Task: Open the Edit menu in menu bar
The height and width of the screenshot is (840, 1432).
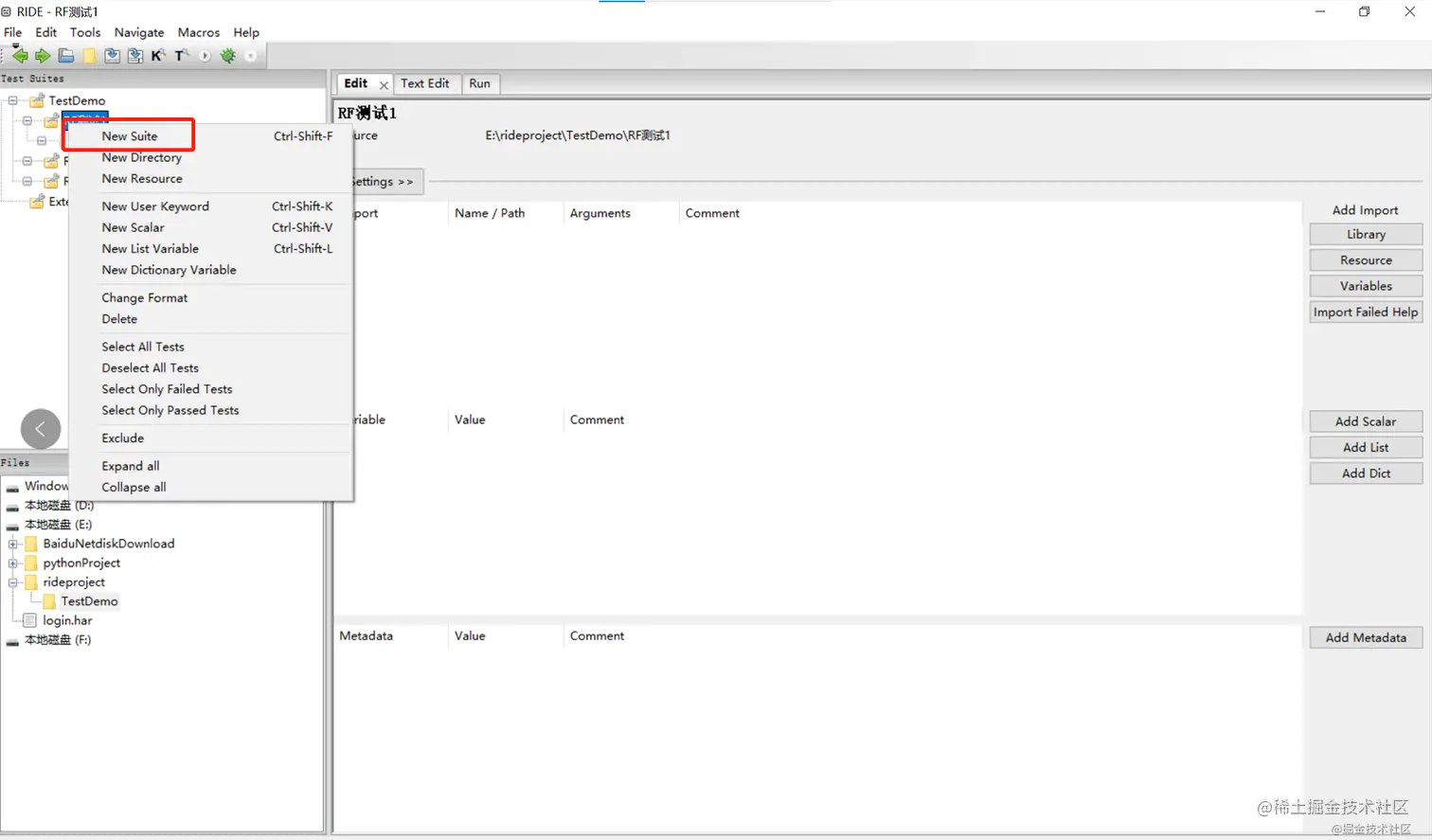Action: click(x=45, y=32)
